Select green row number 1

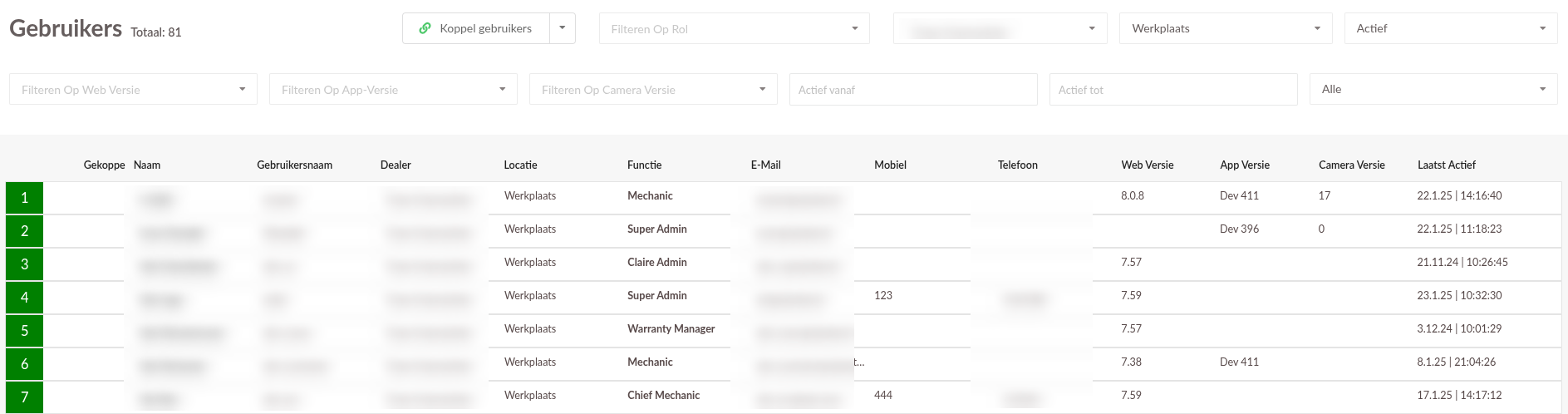point(24,198)
